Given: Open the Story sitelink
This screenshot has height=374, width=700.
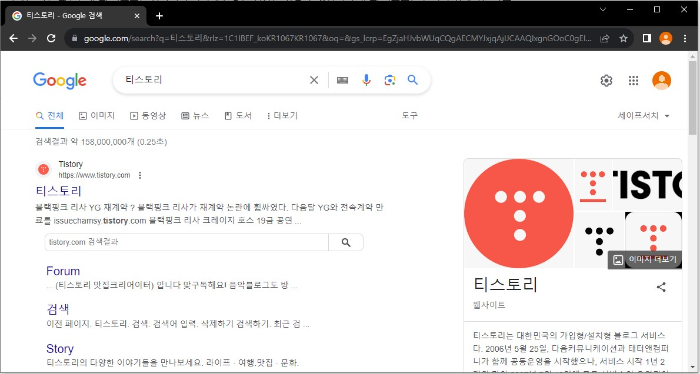Looking at the screenshot, I should tap(60, 349).
